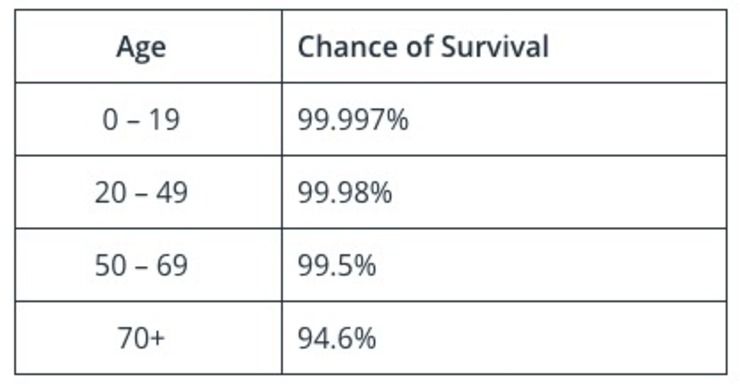740x384 pixels.
Task: Click the dash between 20 and 49
Action: coord(141,194)
